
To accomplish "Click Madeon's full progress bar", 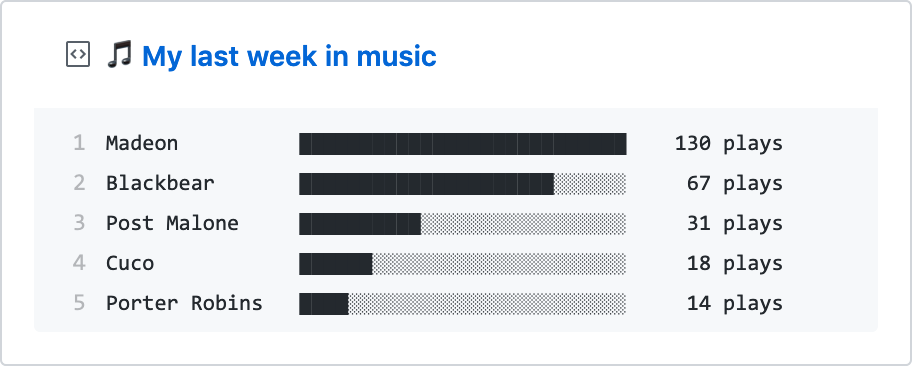I will point(463,144).
